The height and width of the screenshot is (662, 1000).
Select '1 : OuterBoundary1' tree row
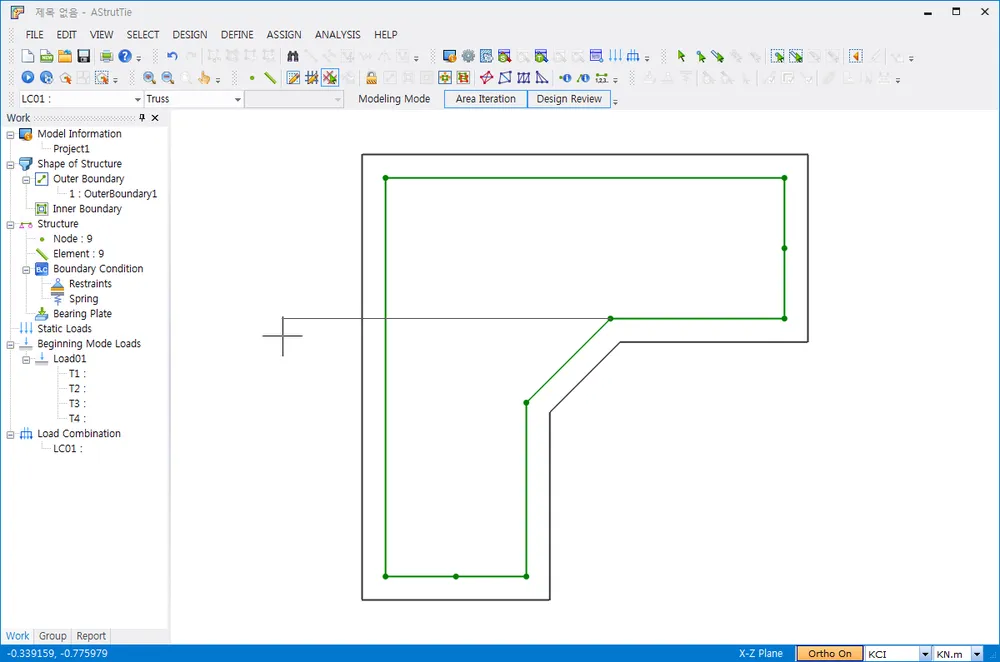(x=113, y=194)
